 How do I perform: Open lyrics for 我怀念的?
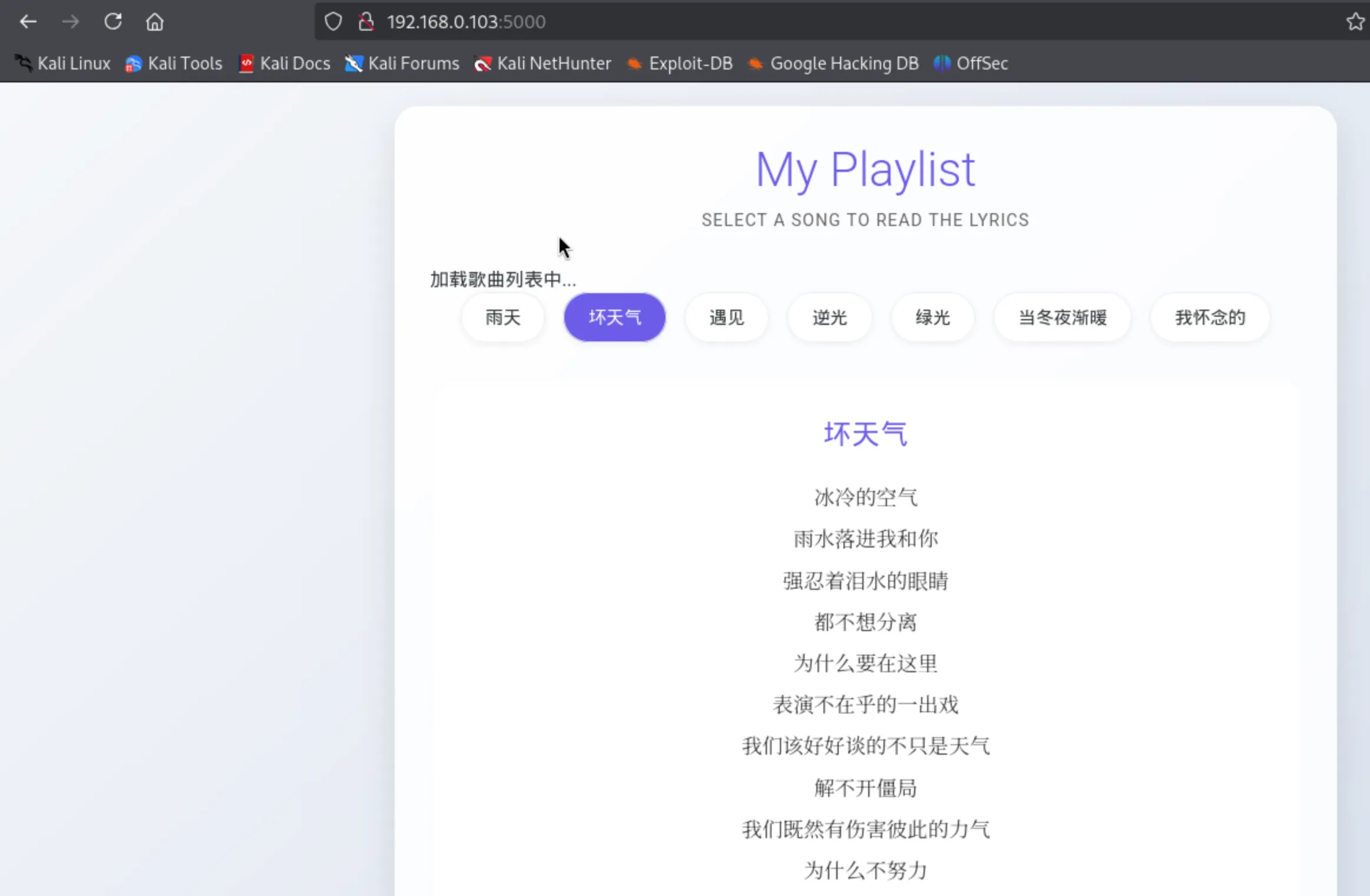pyautogui.click(x=1210, y=317)
